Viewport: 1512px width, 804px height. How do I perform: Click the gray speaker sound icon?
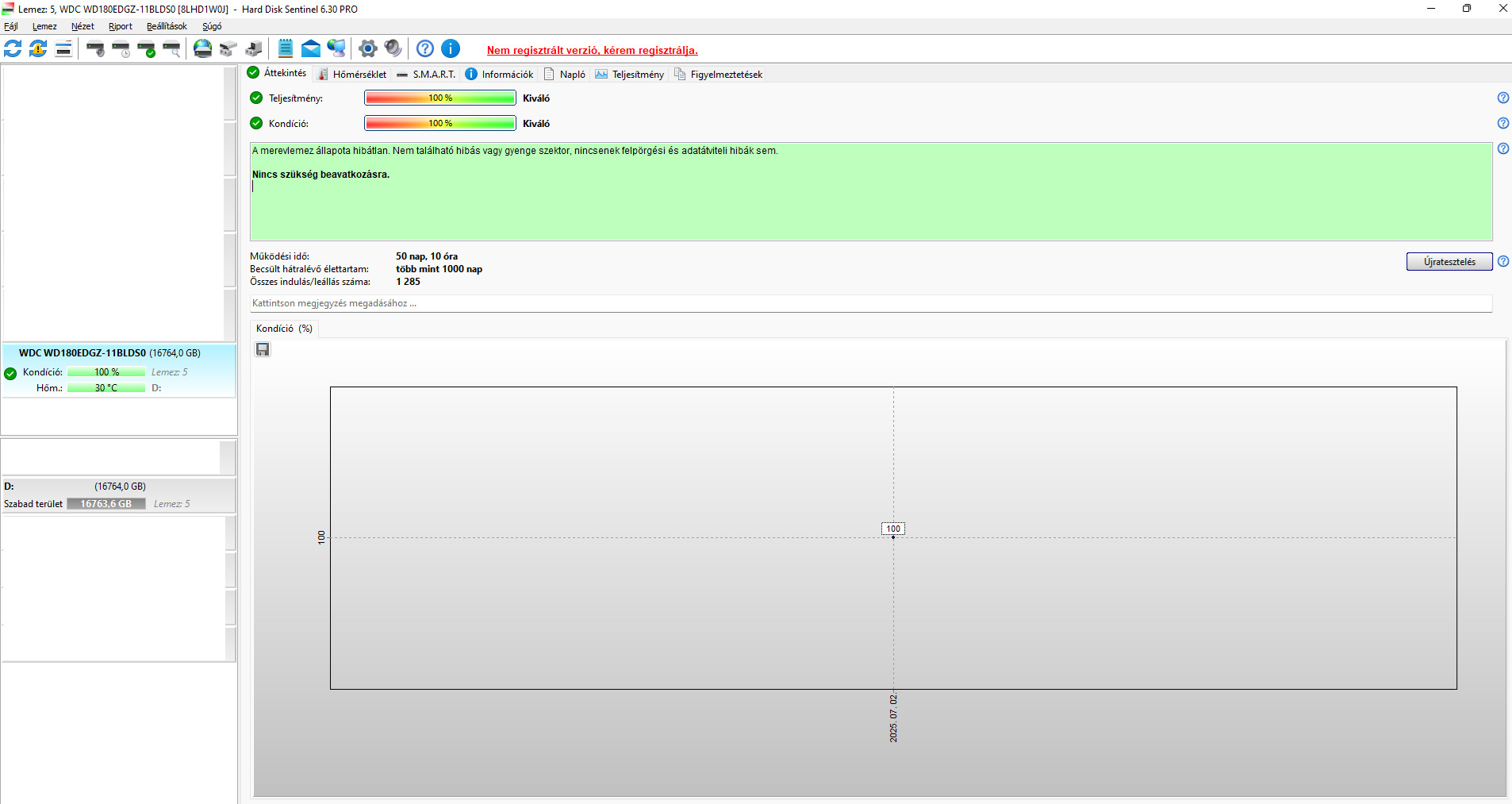393,48
